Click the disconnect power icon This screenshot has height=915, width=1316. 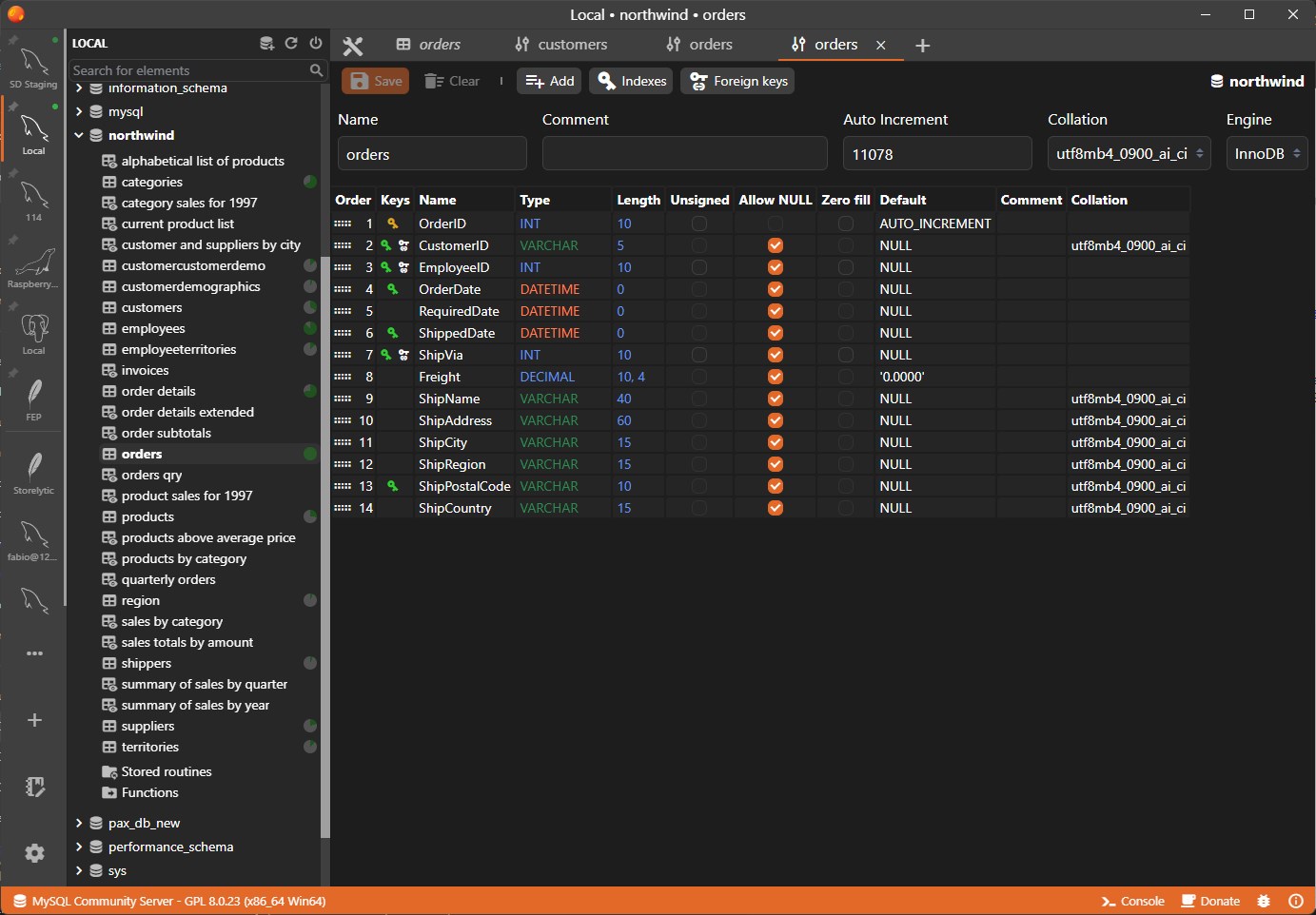(x=316, y=43)
